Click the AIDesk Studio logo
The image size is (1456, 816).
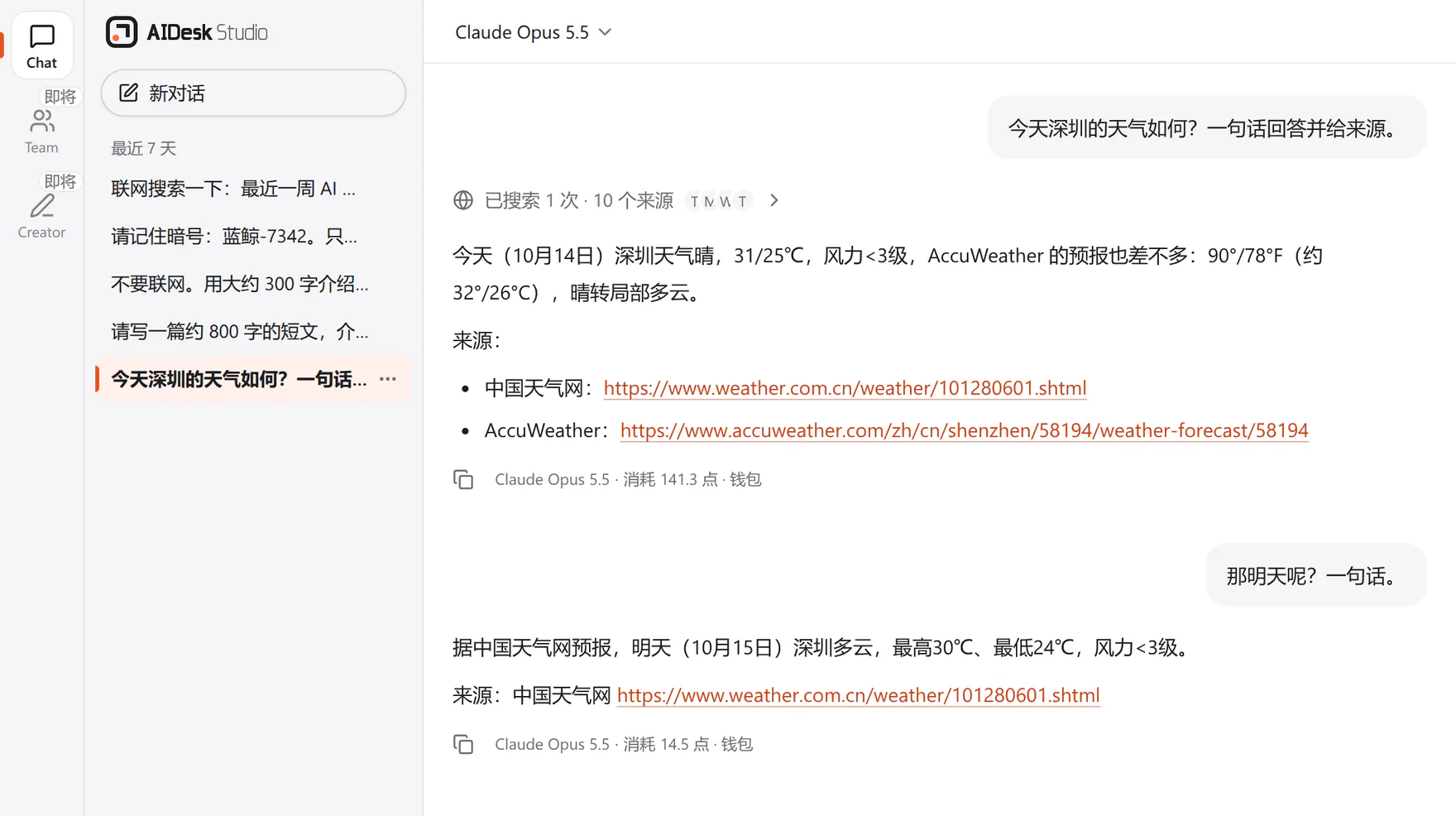point(187,32)
